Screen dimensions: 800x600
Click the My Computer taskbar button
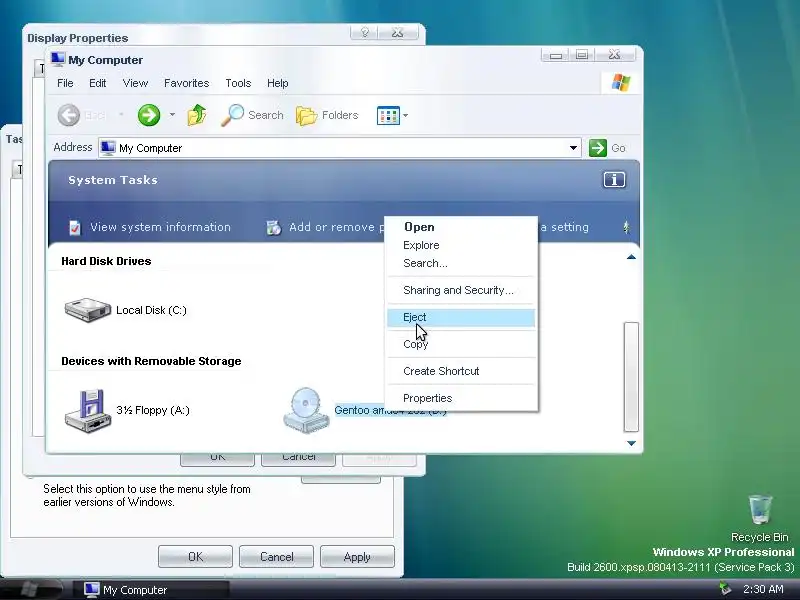coord(151,590)
